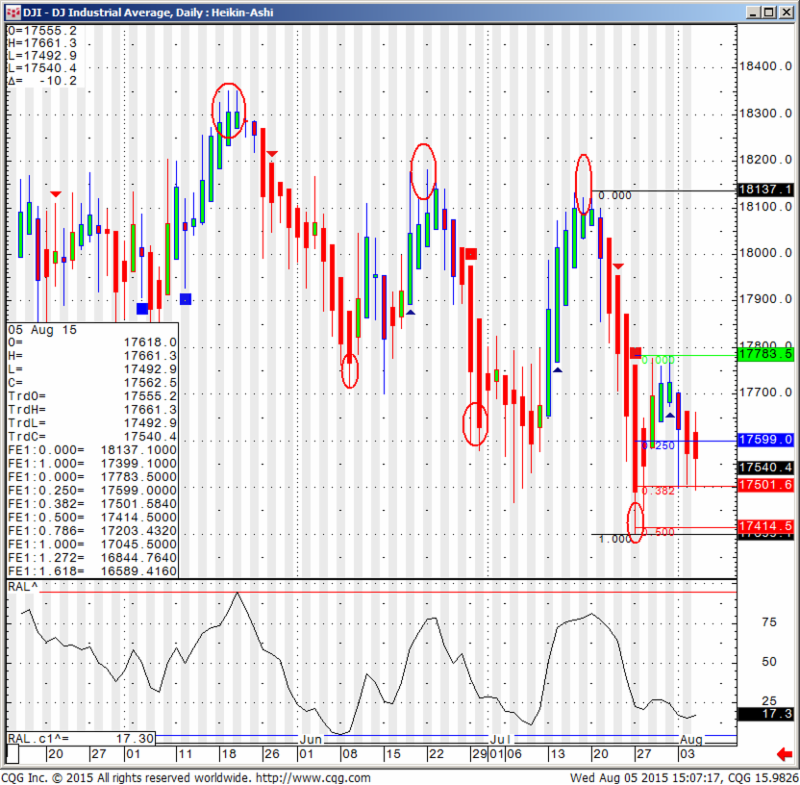
Task: Click the blue square marker near May 04
Action: pyautogui.click(x=142, y=308)
